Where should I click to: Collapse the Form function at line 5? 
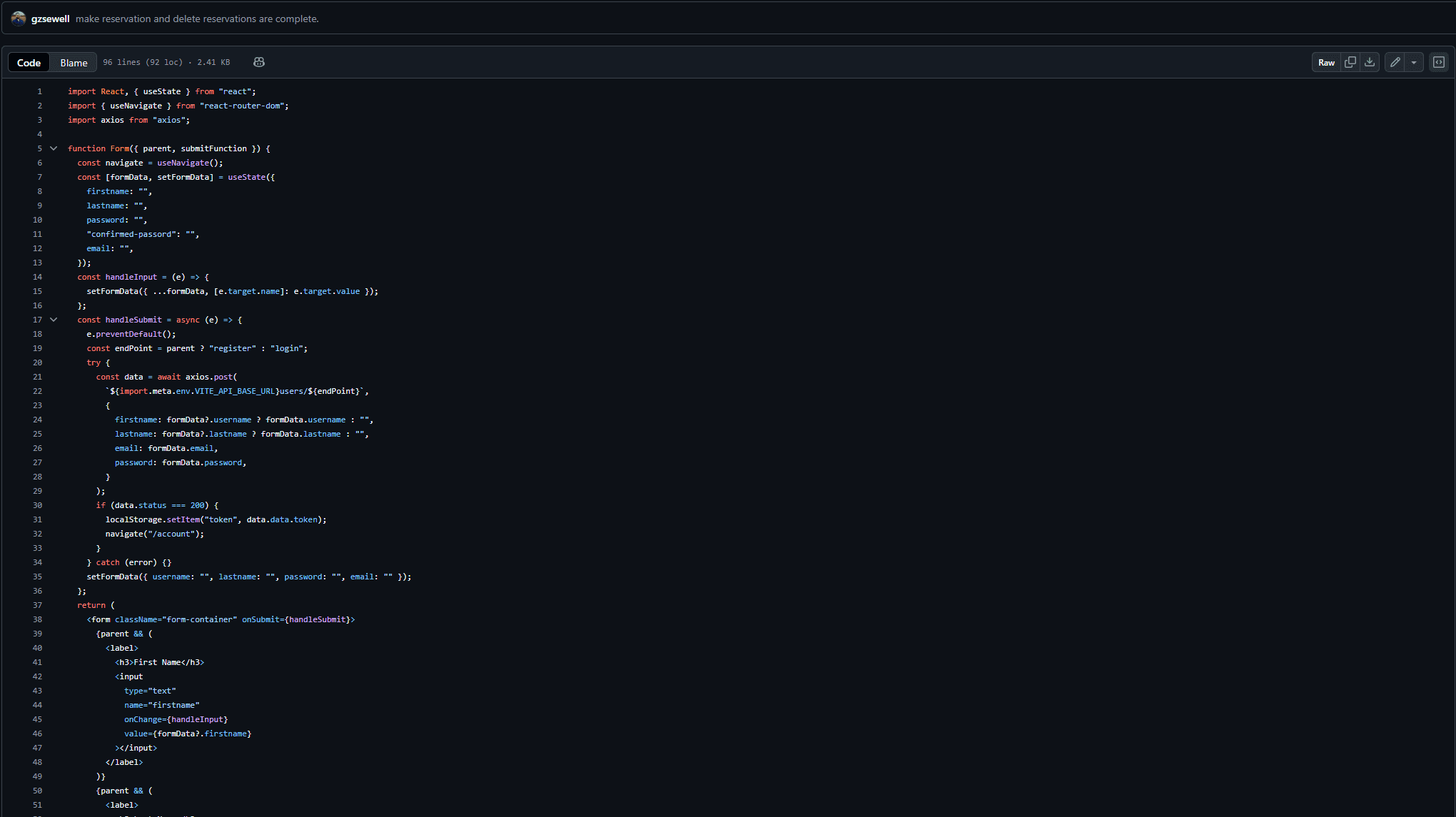click(54, 148)
